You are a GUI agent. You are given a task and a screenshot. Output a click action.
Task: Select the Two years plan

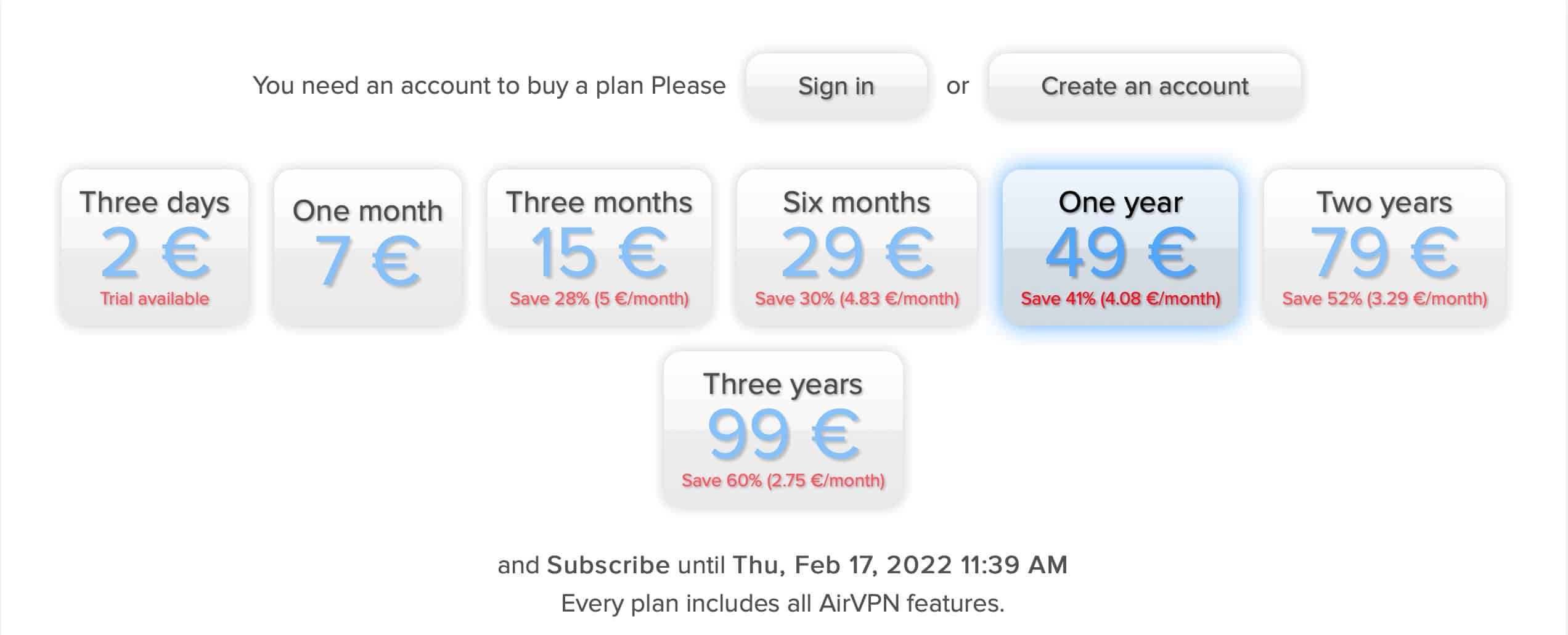[1384, 247]
